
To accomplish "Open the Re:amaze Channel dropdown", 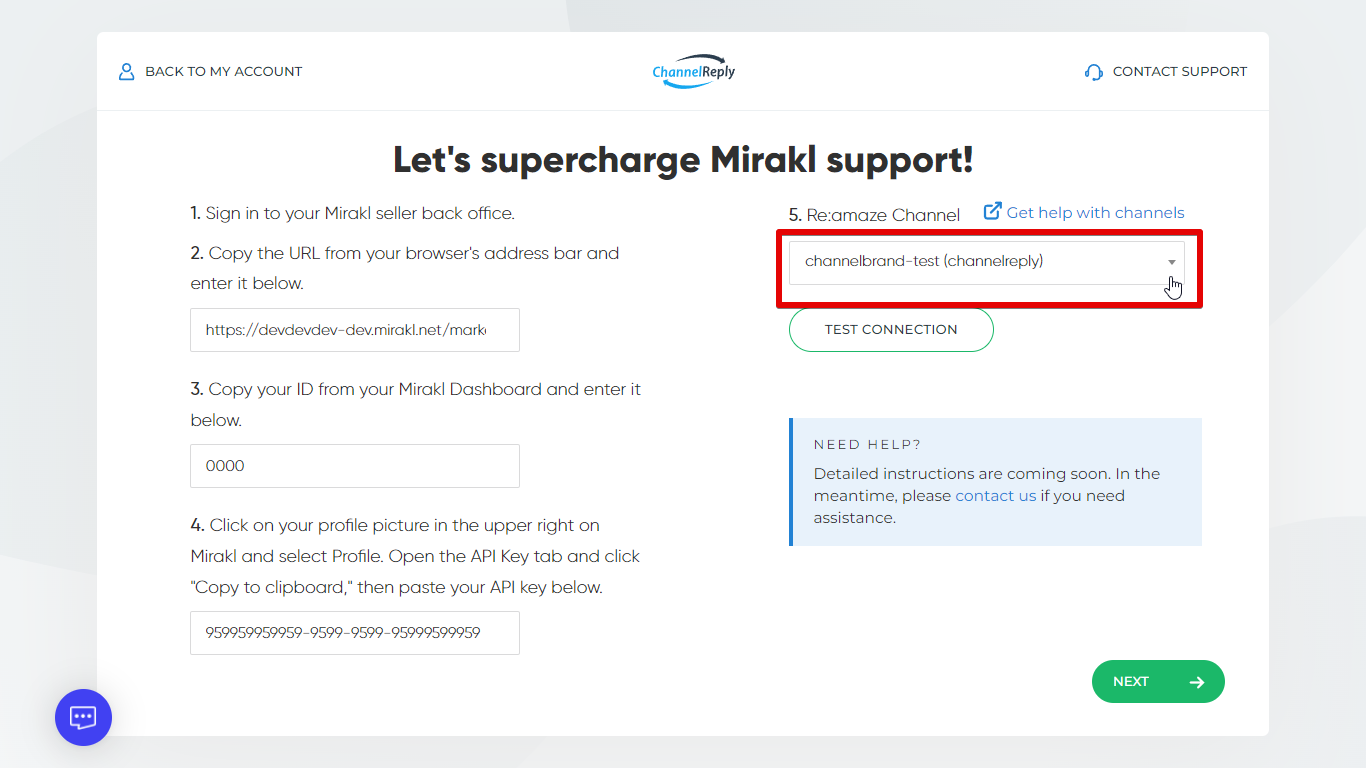I will (986, 262).
